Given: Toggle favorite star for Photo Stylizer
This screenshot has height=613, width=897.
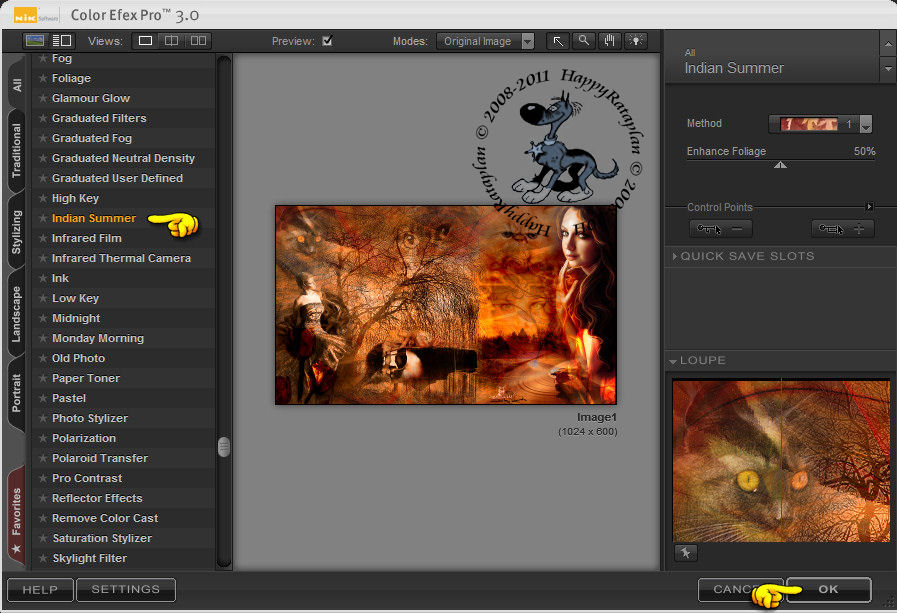Looking at the screenshot, I should tap(43, 419).
